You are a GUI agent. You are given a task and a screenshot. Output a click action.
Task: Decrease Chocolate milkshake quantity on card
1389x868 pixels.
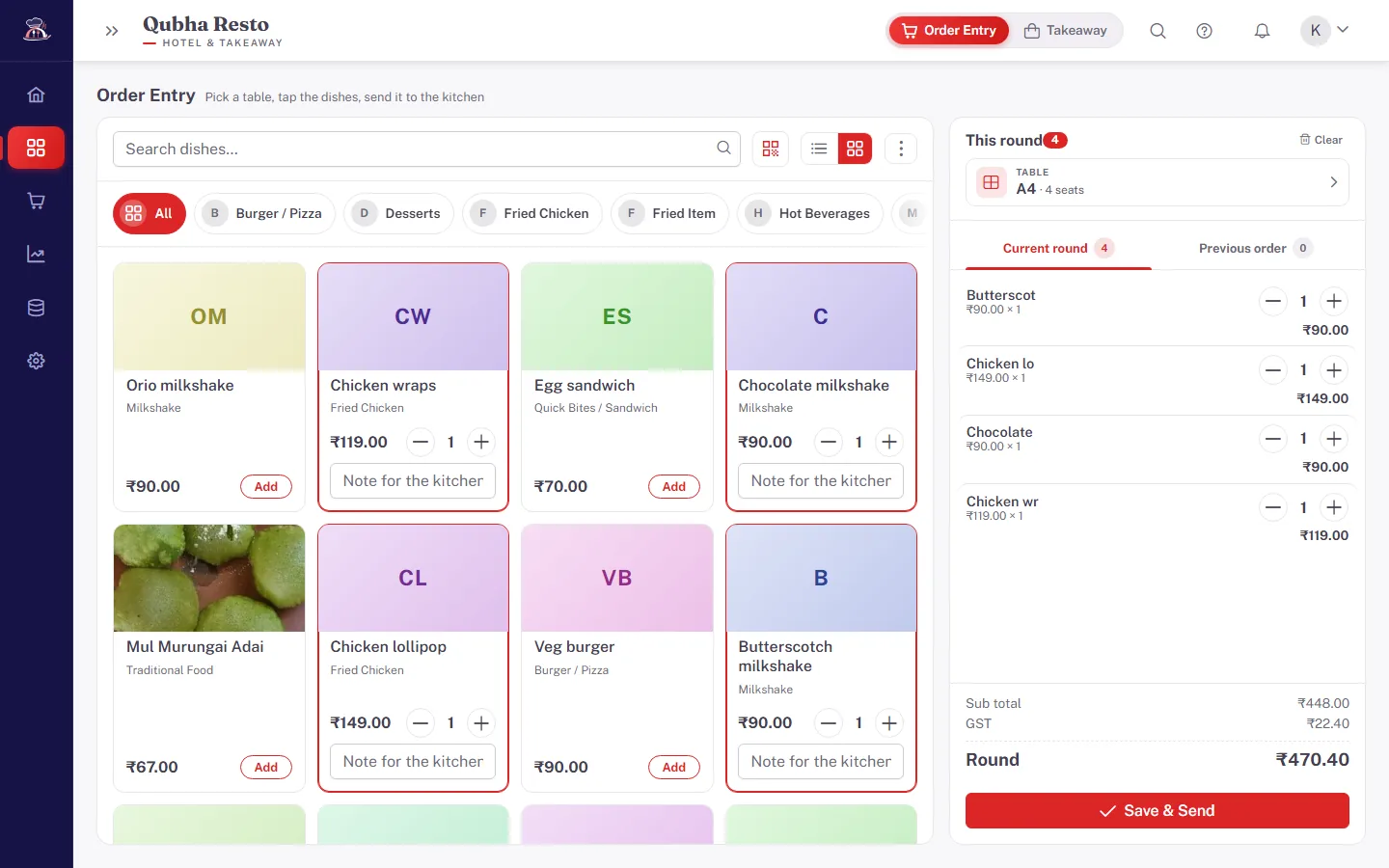(x=829, y=443)
